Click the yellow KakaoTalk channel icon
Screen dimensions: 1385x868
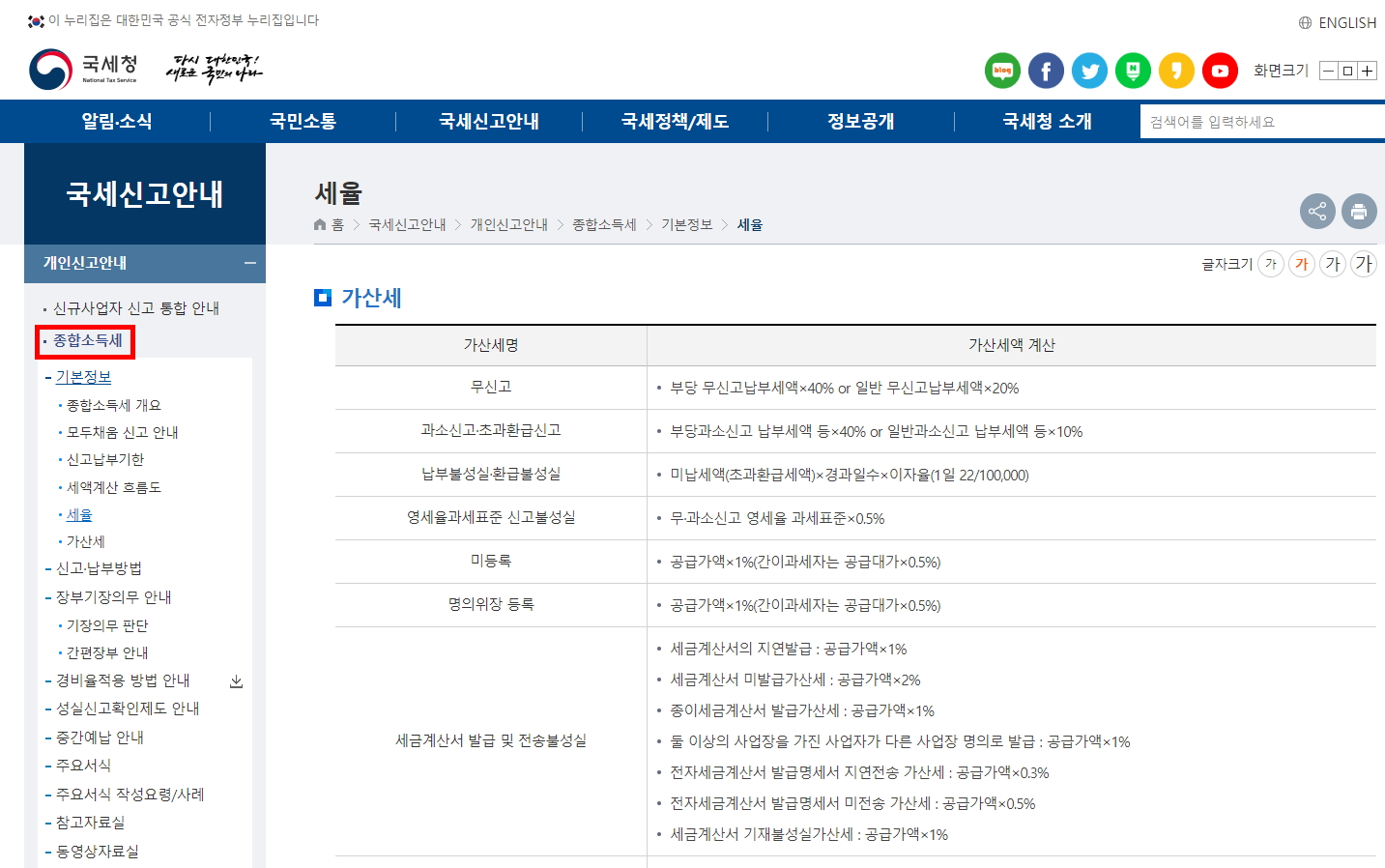tap(1176, 70)
